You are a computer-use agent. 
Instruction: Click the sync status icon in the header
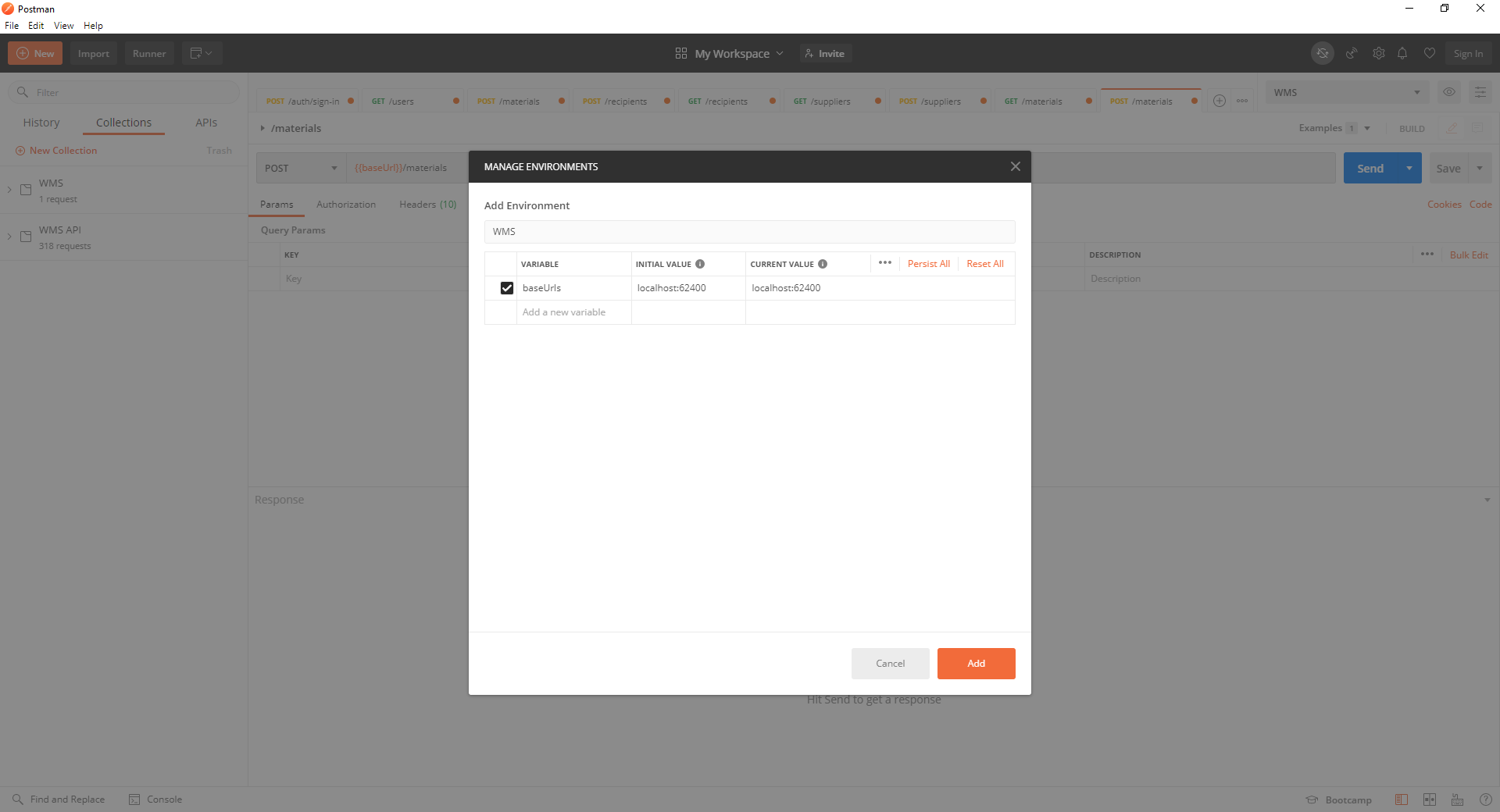[x=1322, y=53]
